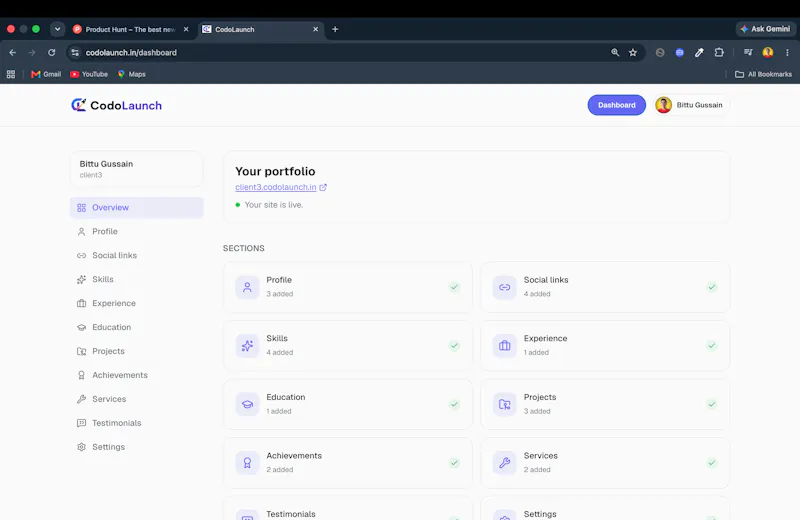
Task: Click the address bar URL field
Action: 337,53
